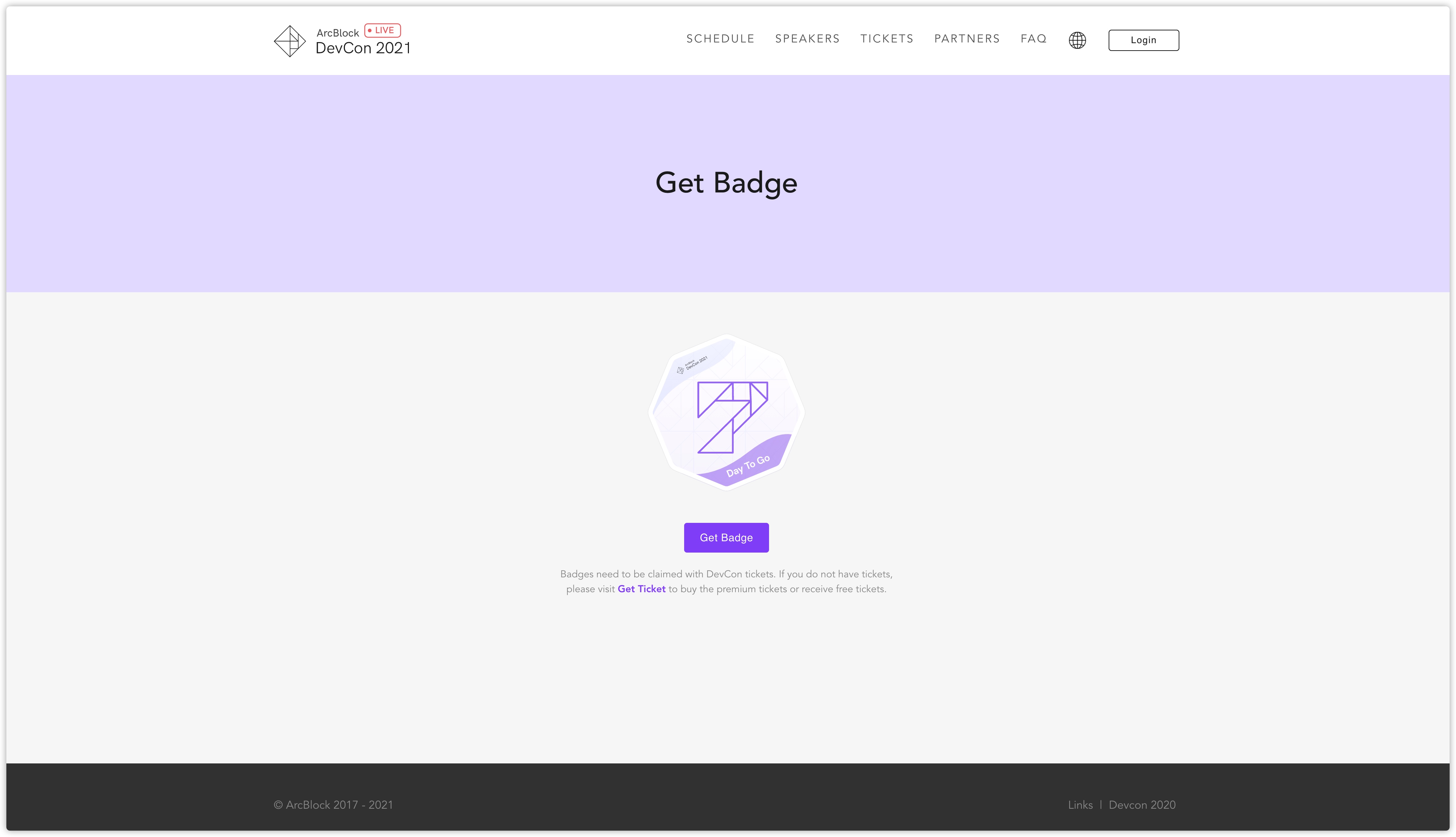Click the ArcBlock 2017 - 2021 copyright text
The width and height of the screenshot is (1456, 837).
(x=333, y=805)
